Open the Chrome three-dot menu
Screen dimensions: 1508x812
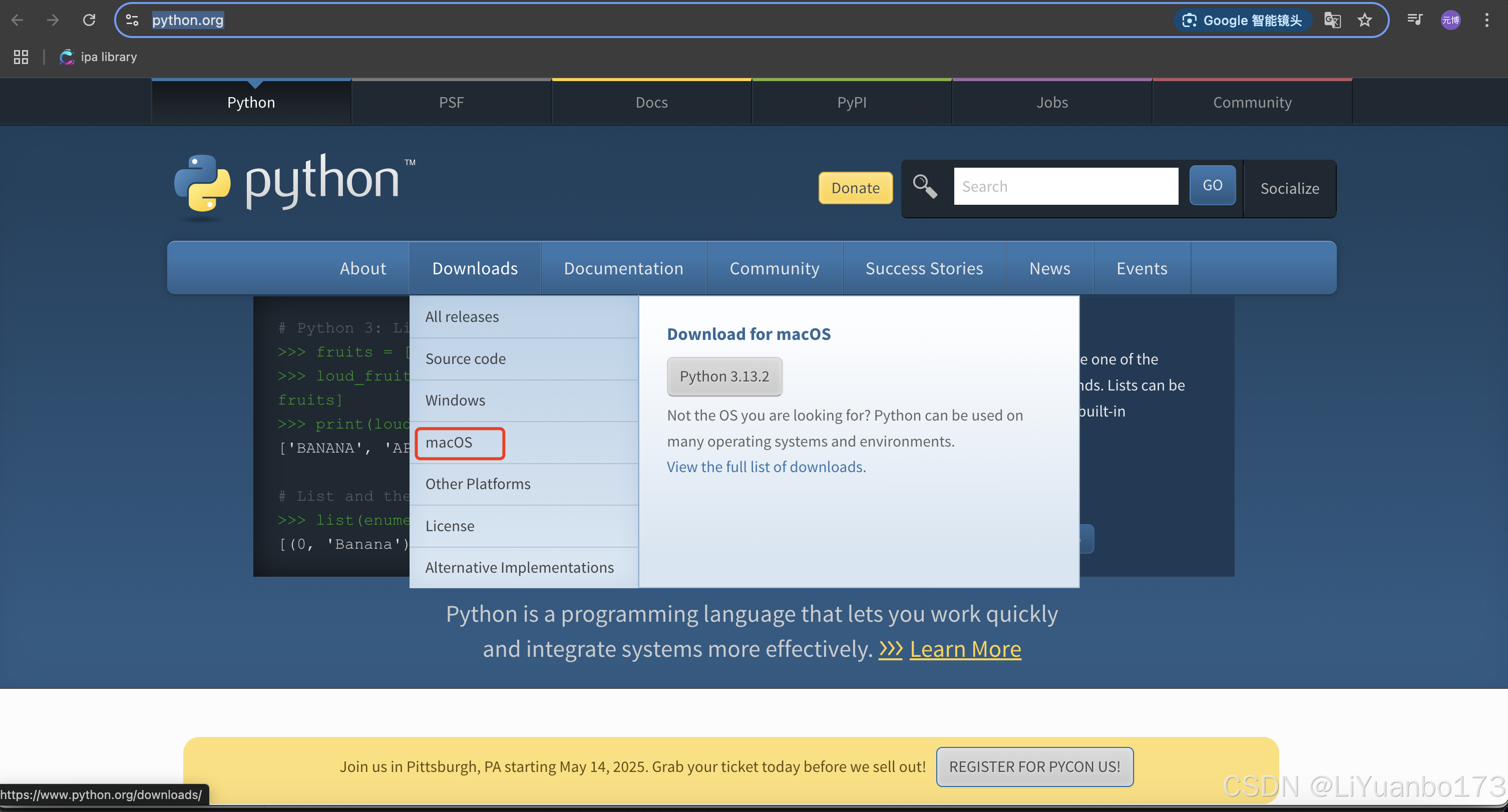(x=1486, y=21)
